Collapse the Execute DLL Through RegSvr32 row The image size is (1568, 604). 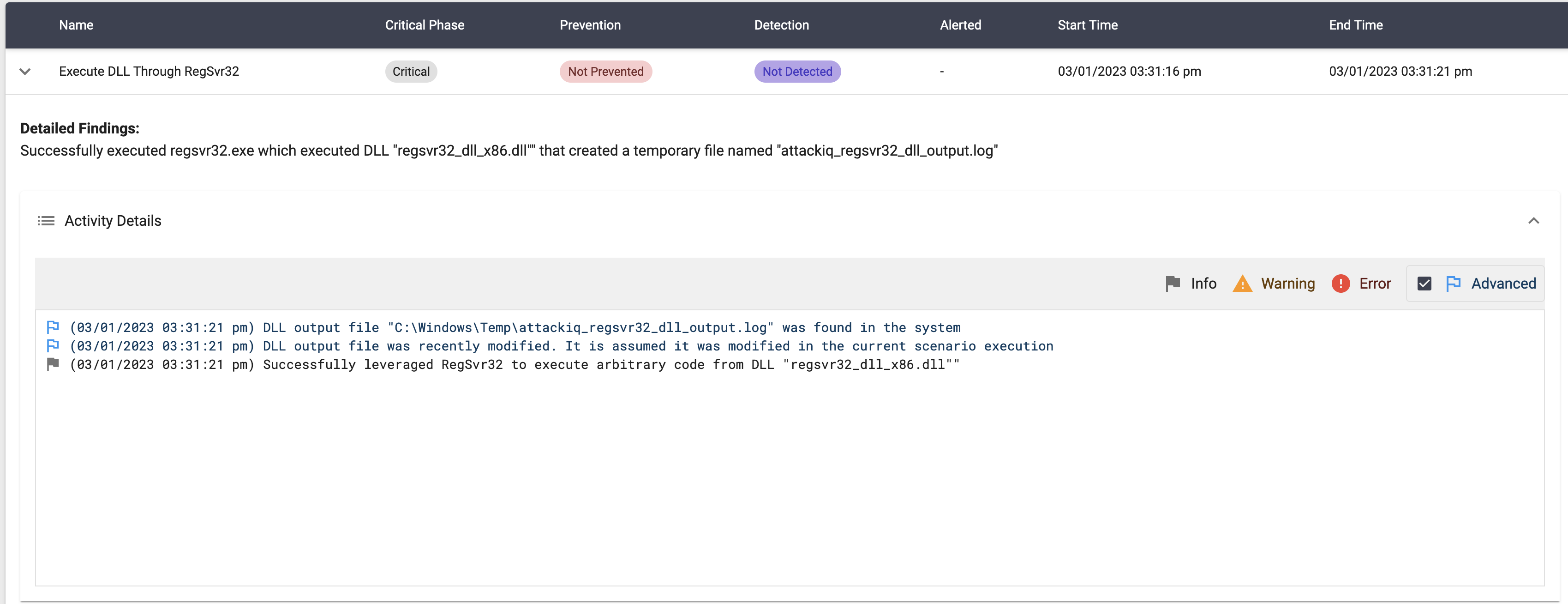coord(25,72)
